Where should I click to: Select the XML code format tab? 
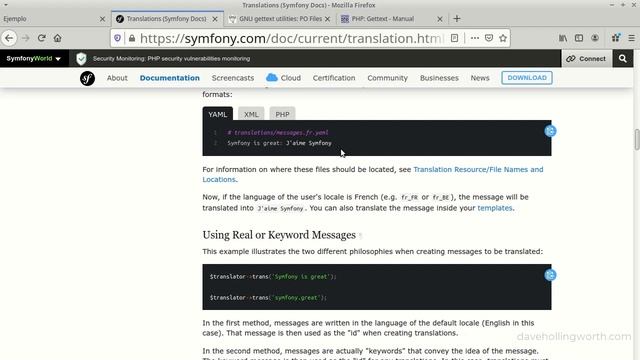tap(251, 114)
